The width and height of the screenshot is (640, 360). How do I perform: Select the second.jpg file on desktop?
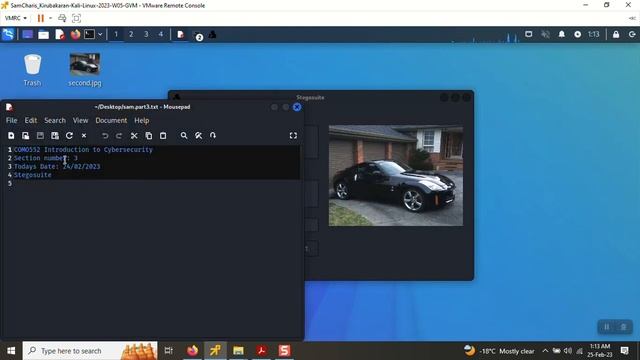[84, 70]
